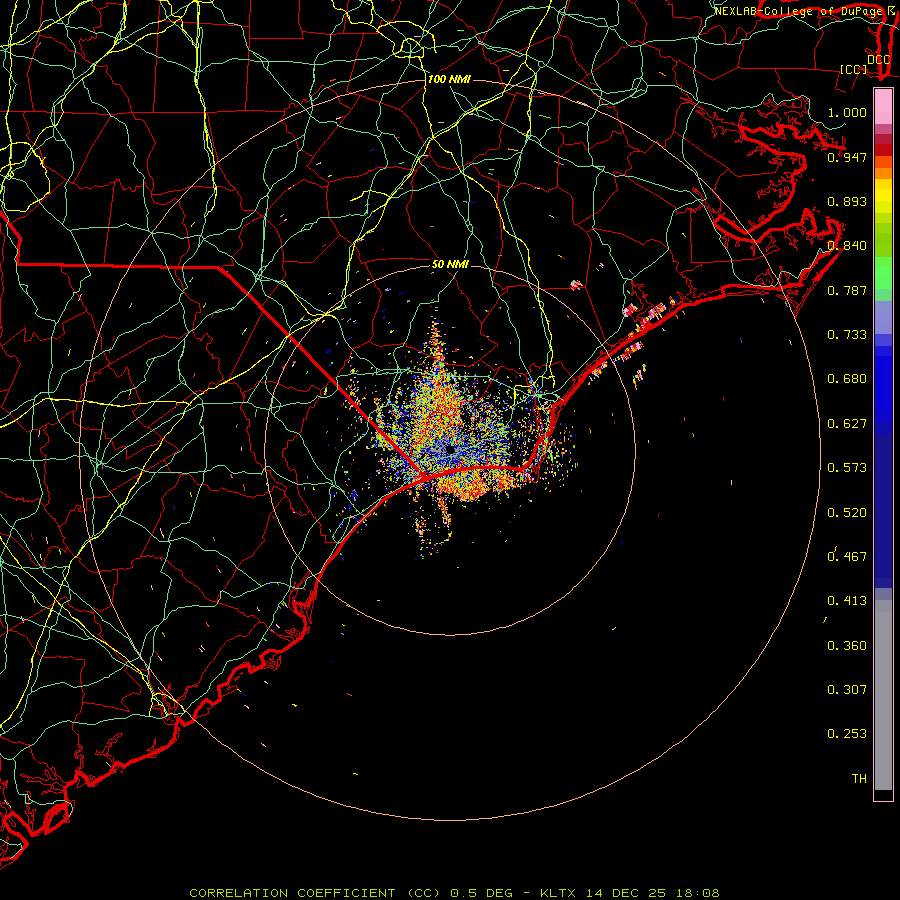Select the 0.787 legend value

click(847, 290)
